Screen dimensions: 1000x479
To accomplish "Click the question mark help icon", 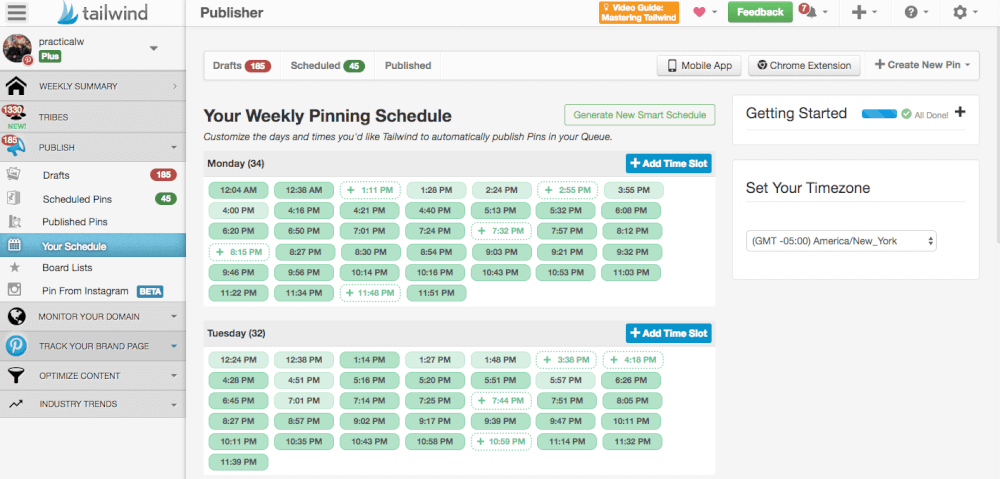I will [910, 12].
